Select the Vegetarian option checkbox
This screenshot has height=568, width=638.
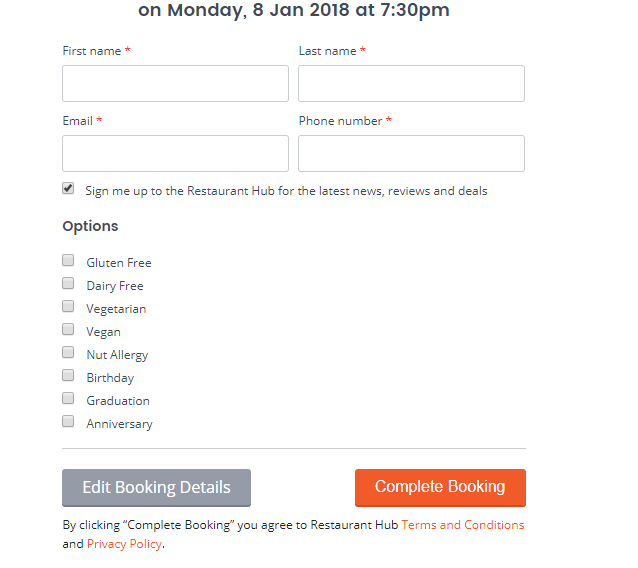click(x=68, y=306)
